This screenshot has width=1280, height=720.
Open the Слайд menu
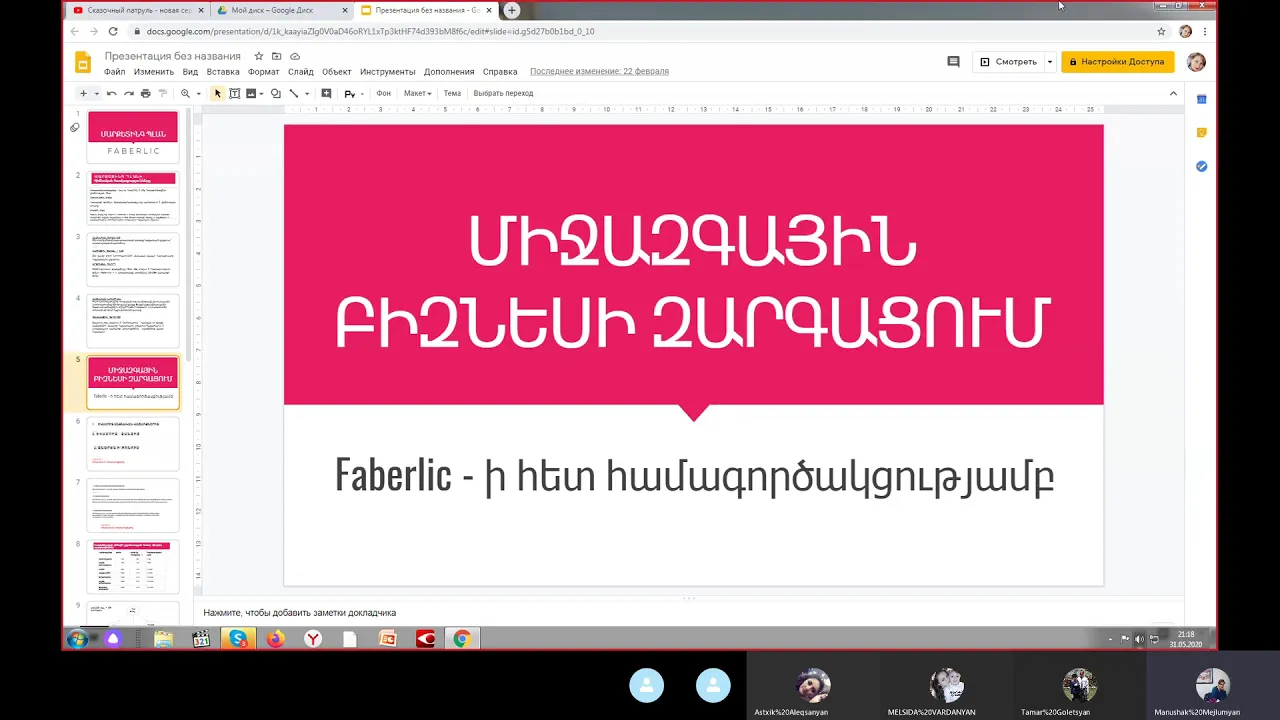point(301,72)
